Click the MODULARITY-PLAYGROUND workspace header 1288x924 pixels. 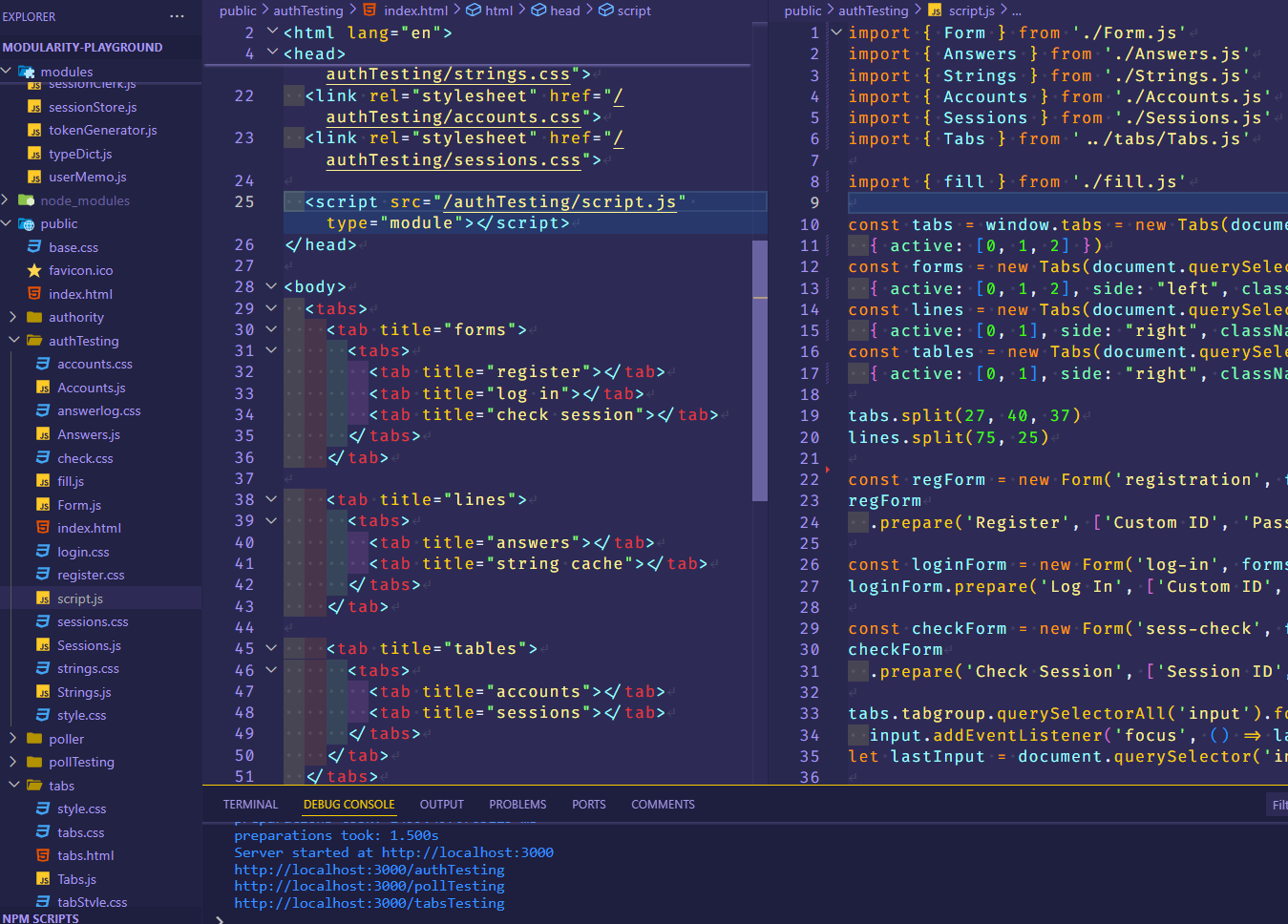(82, 47)
